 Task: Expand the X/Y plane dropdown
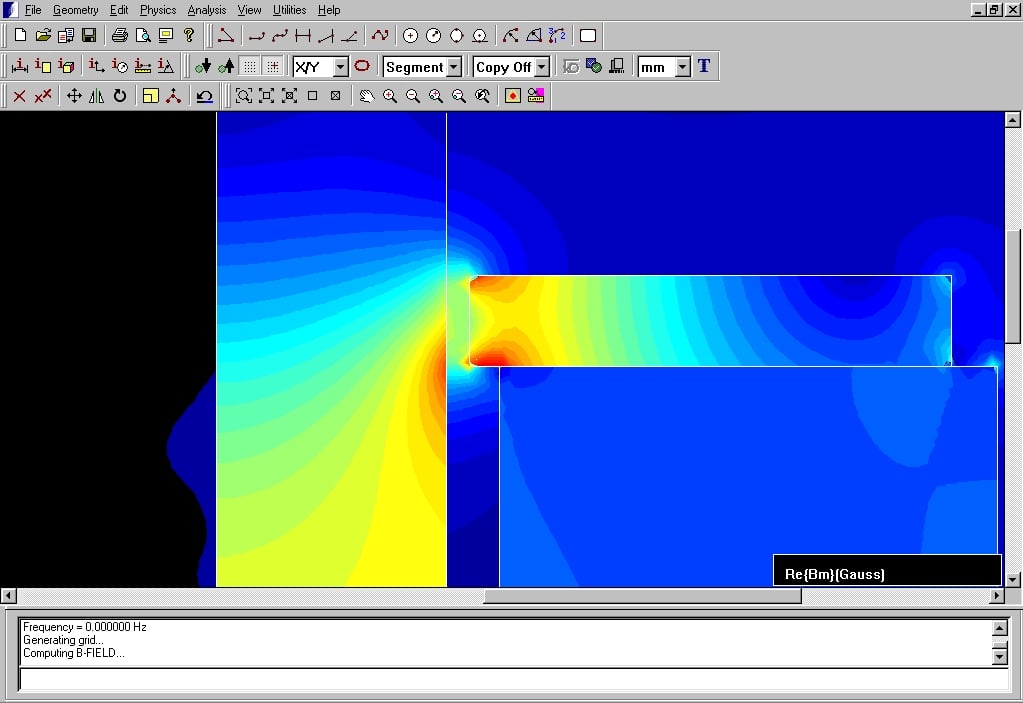[x=340, y=67]
